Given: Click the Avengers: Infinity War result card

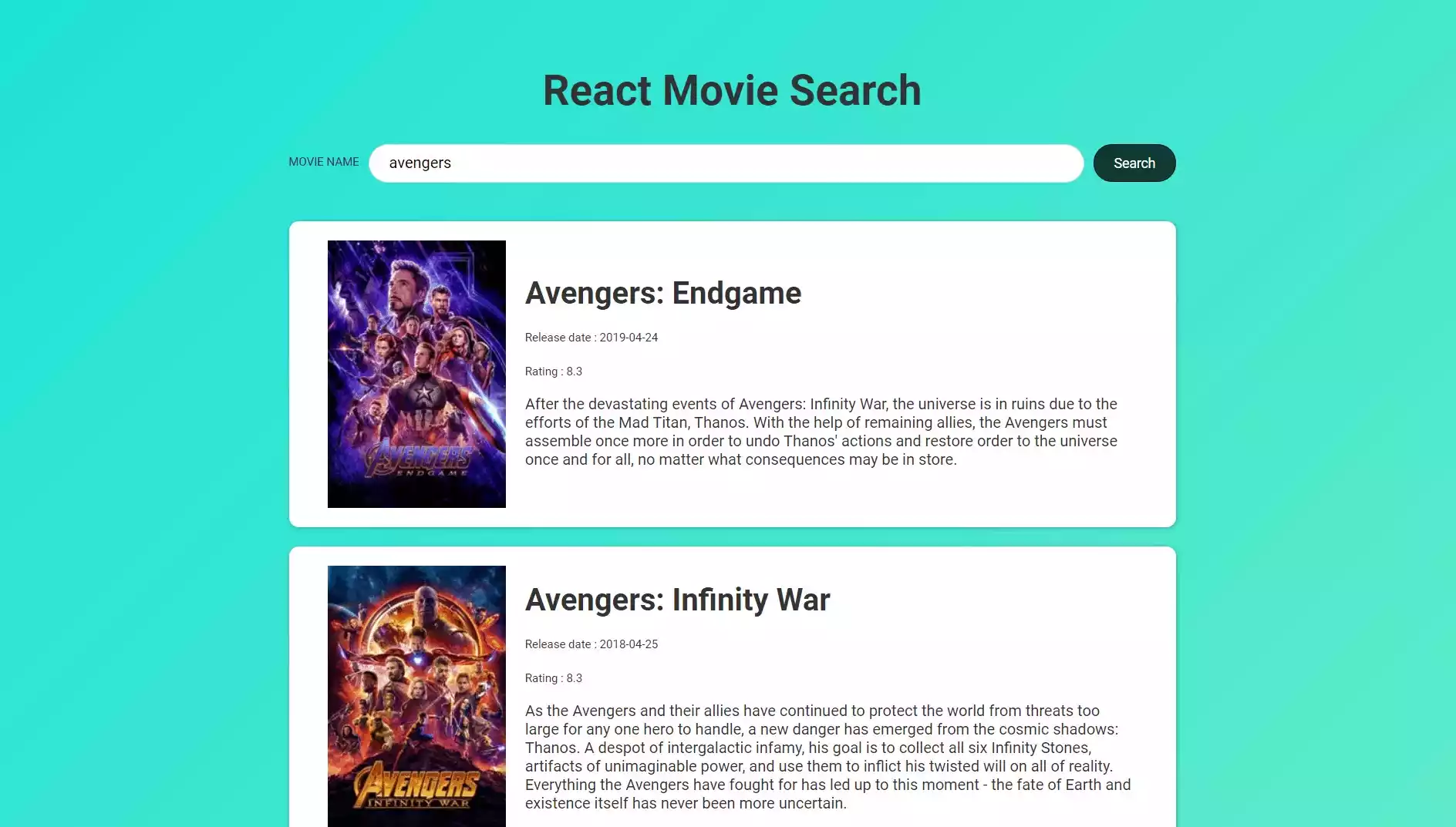Looking at the screenshot, I should pyautogui.click(x=731, y=686).
